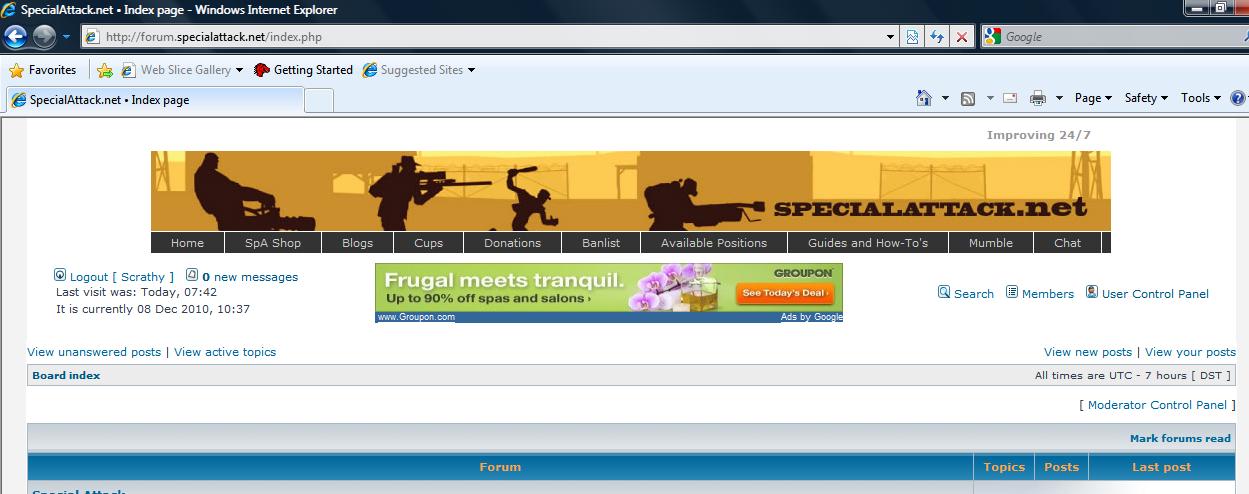The image size is (1249, 494).
Task: Click the magnifier icon beside Search
Action: coord(944,292)
